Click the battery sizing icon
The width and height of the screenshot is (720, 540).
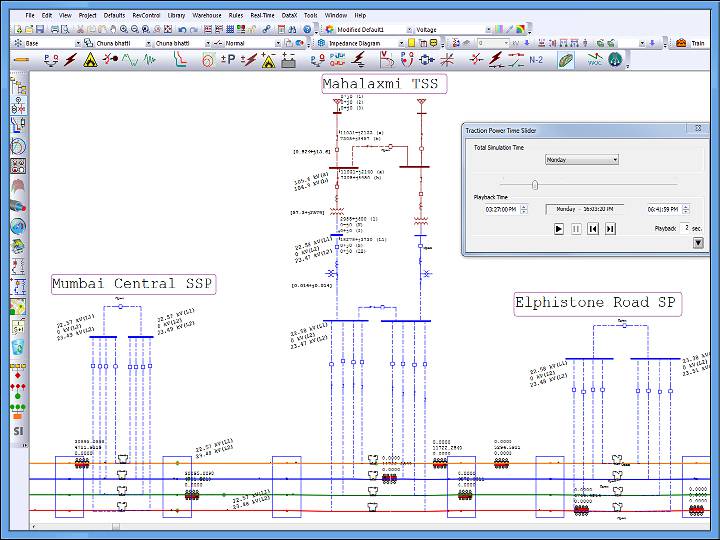(289, 61)
